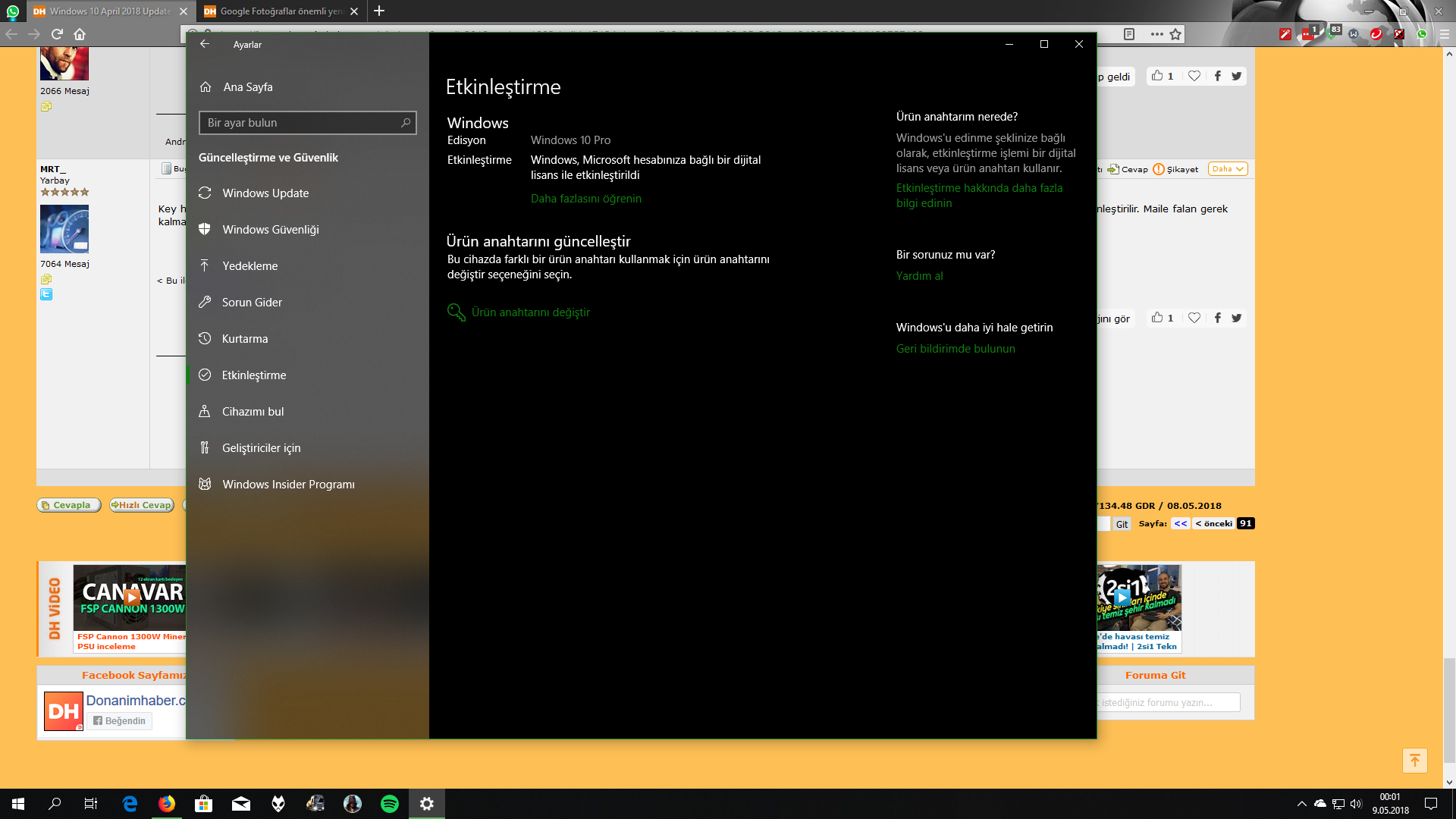Play the 2si1 Tekn video thumbnail
Image resolution: width=1456 pixels, height=819 pixels.
tap(1122, 598)
